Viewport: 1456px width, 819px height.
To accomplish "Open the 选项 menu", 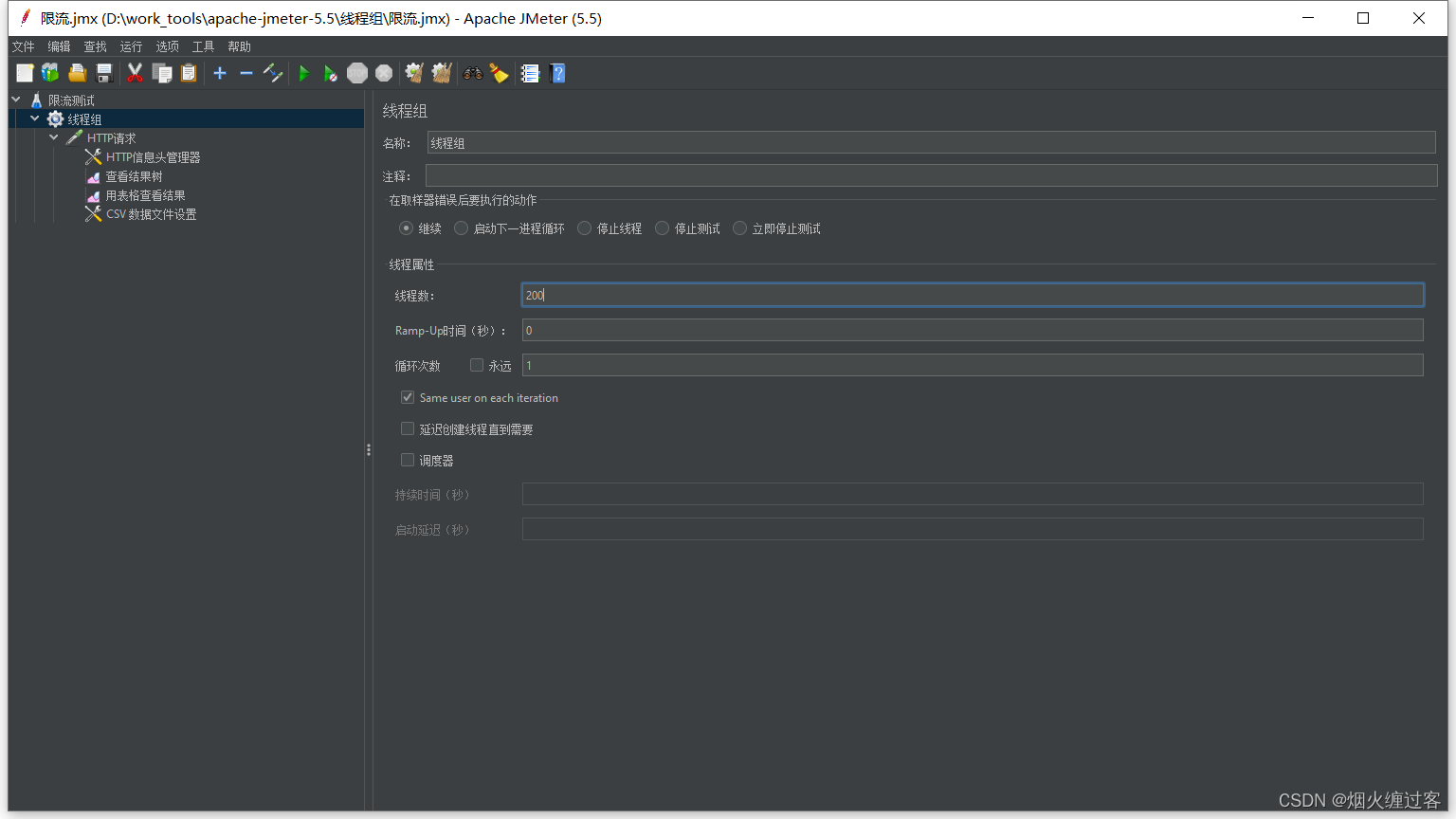I will pos(167,46).
